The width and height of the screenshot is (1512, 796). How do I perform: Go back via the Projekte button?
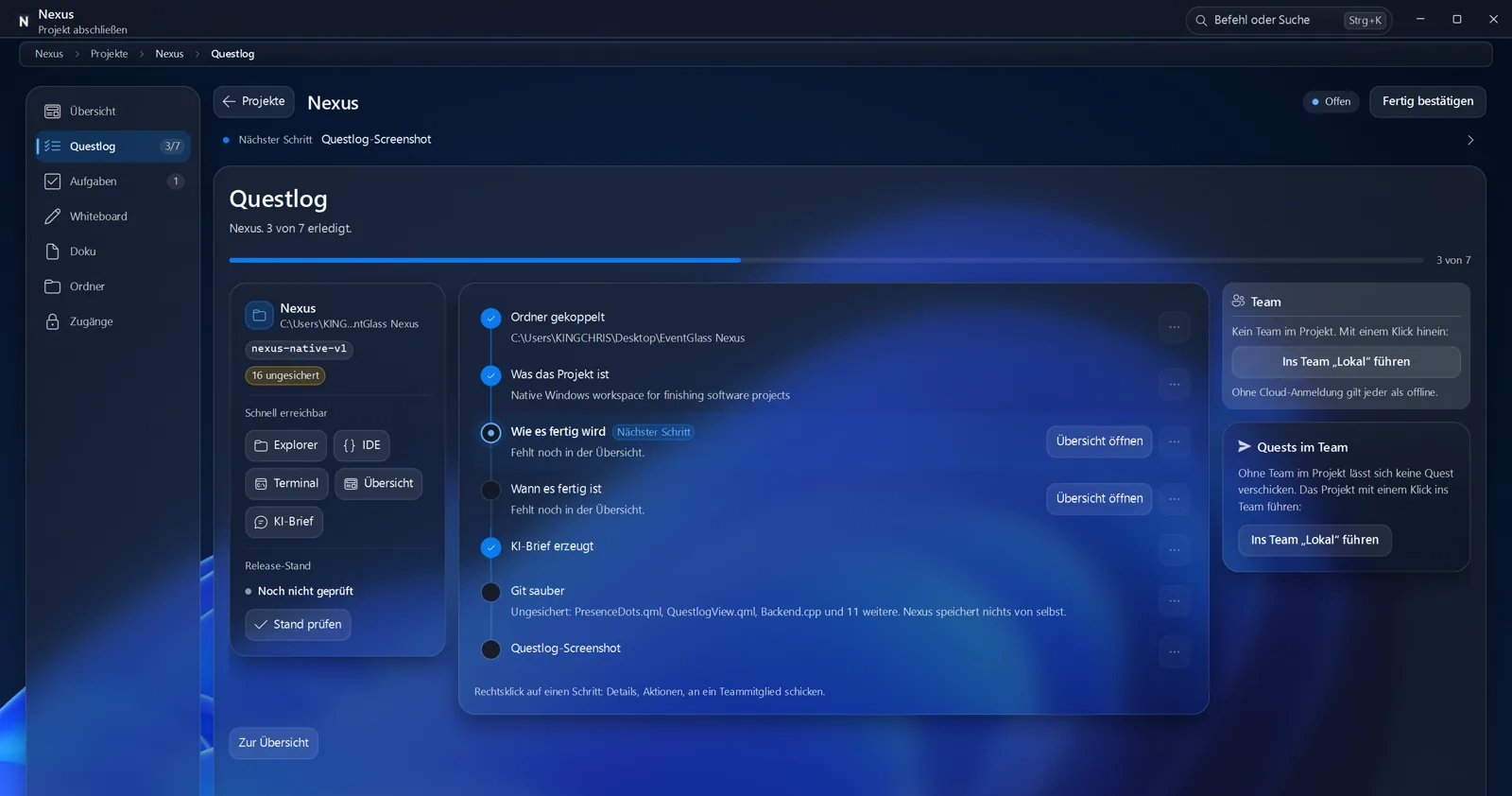(254, 102)
